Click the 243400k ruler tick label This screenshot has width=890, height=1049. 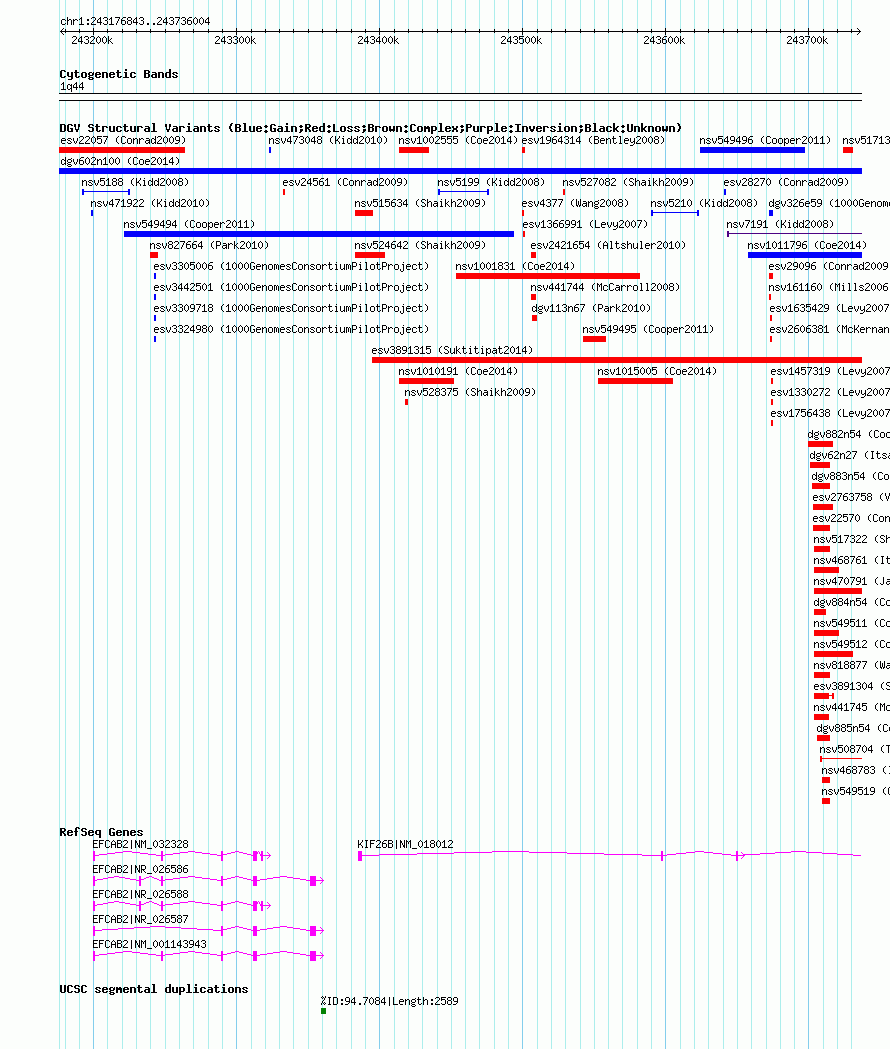pos(378,40)
